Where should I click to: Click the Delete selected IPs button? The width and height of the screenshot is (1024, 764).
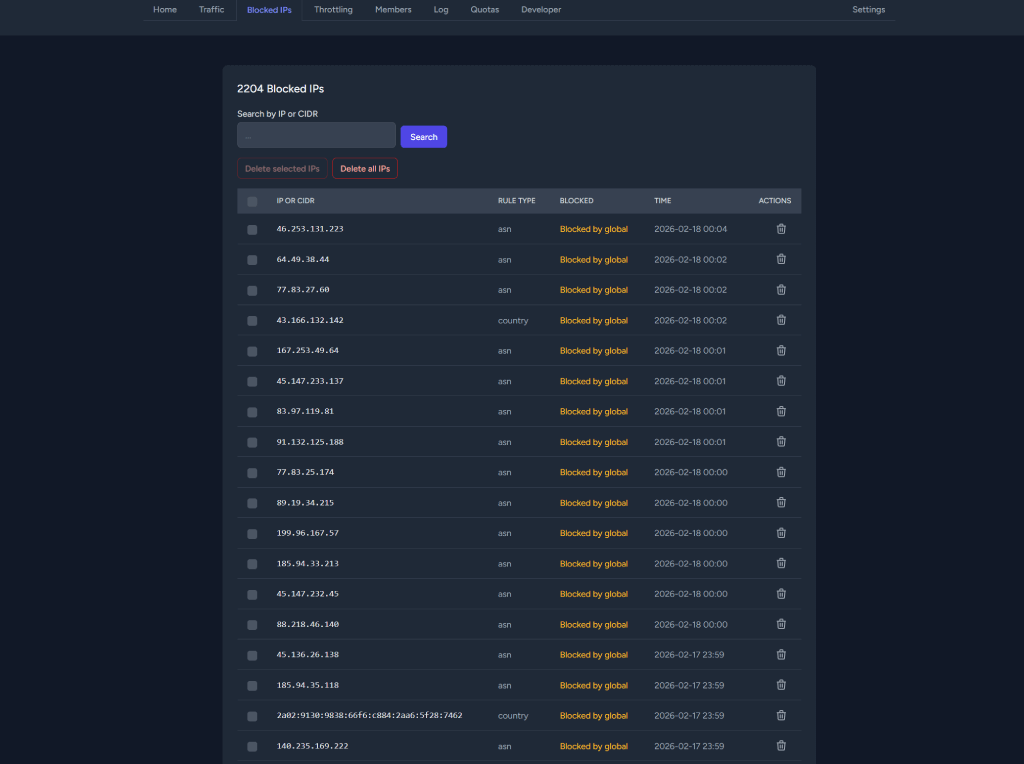282,168
